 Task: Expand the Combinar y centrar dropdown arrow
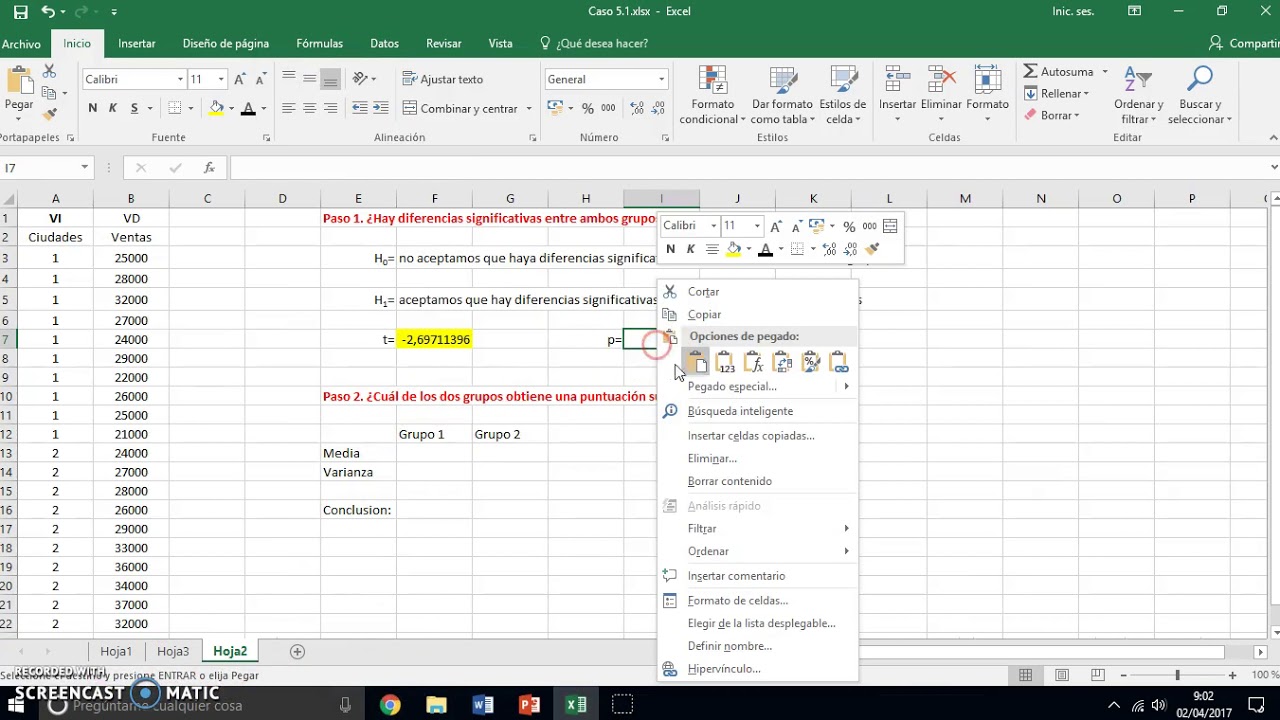click(529, 108)
